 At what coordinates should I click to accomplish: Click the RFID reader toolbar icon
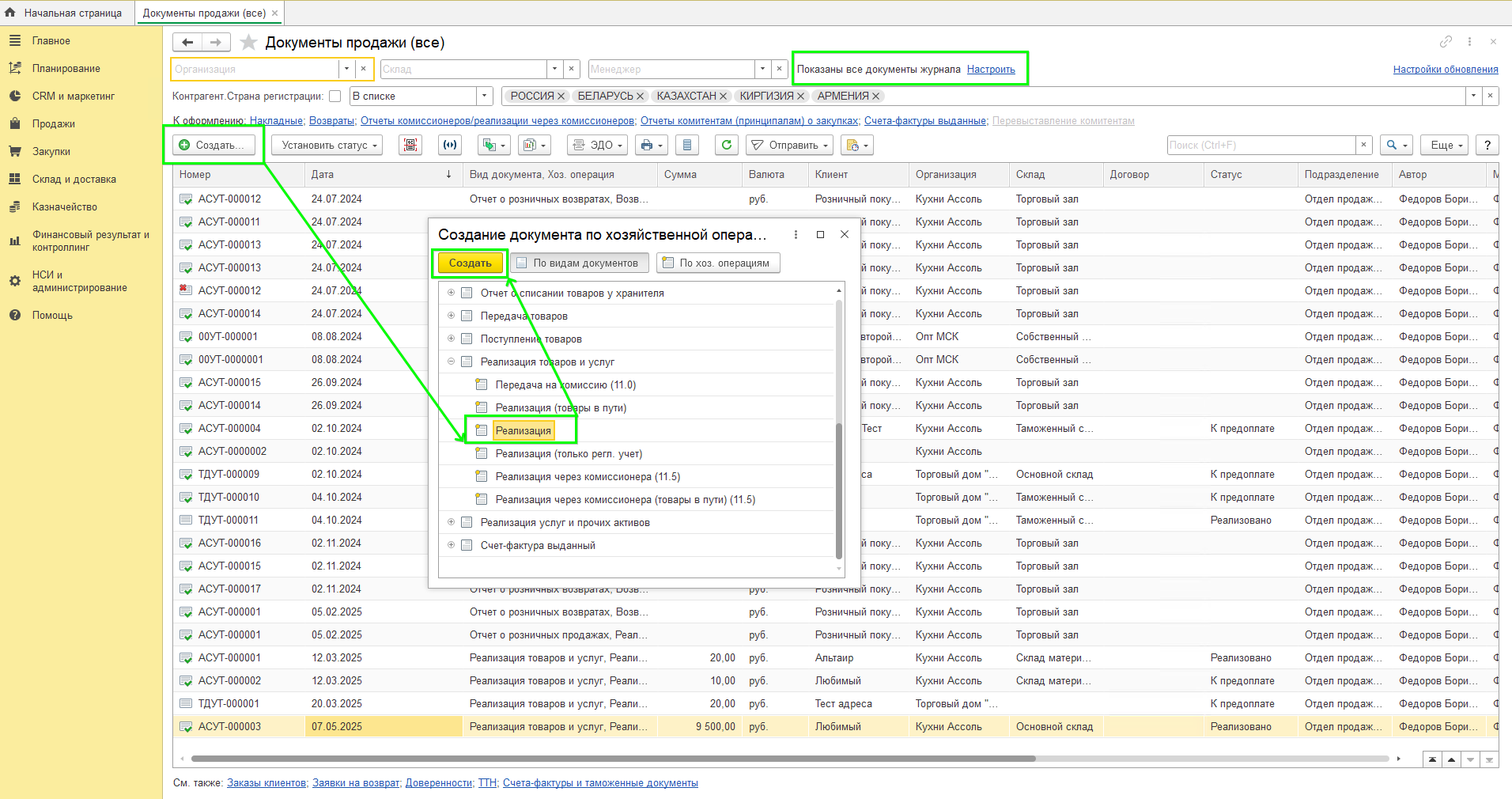(x=450, y=145)
